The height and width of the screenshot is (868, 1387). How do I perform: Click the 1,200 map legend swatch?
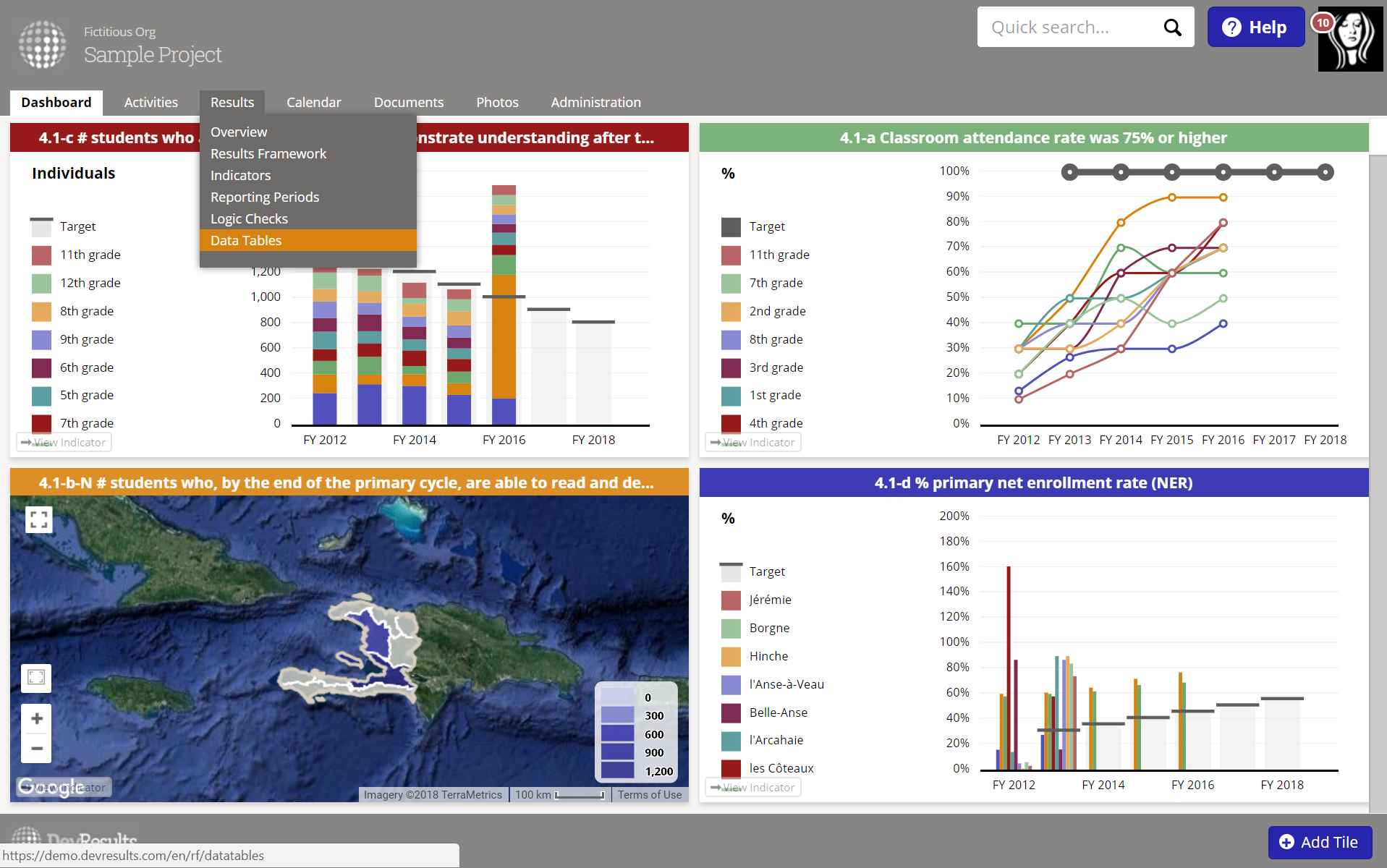617,771
